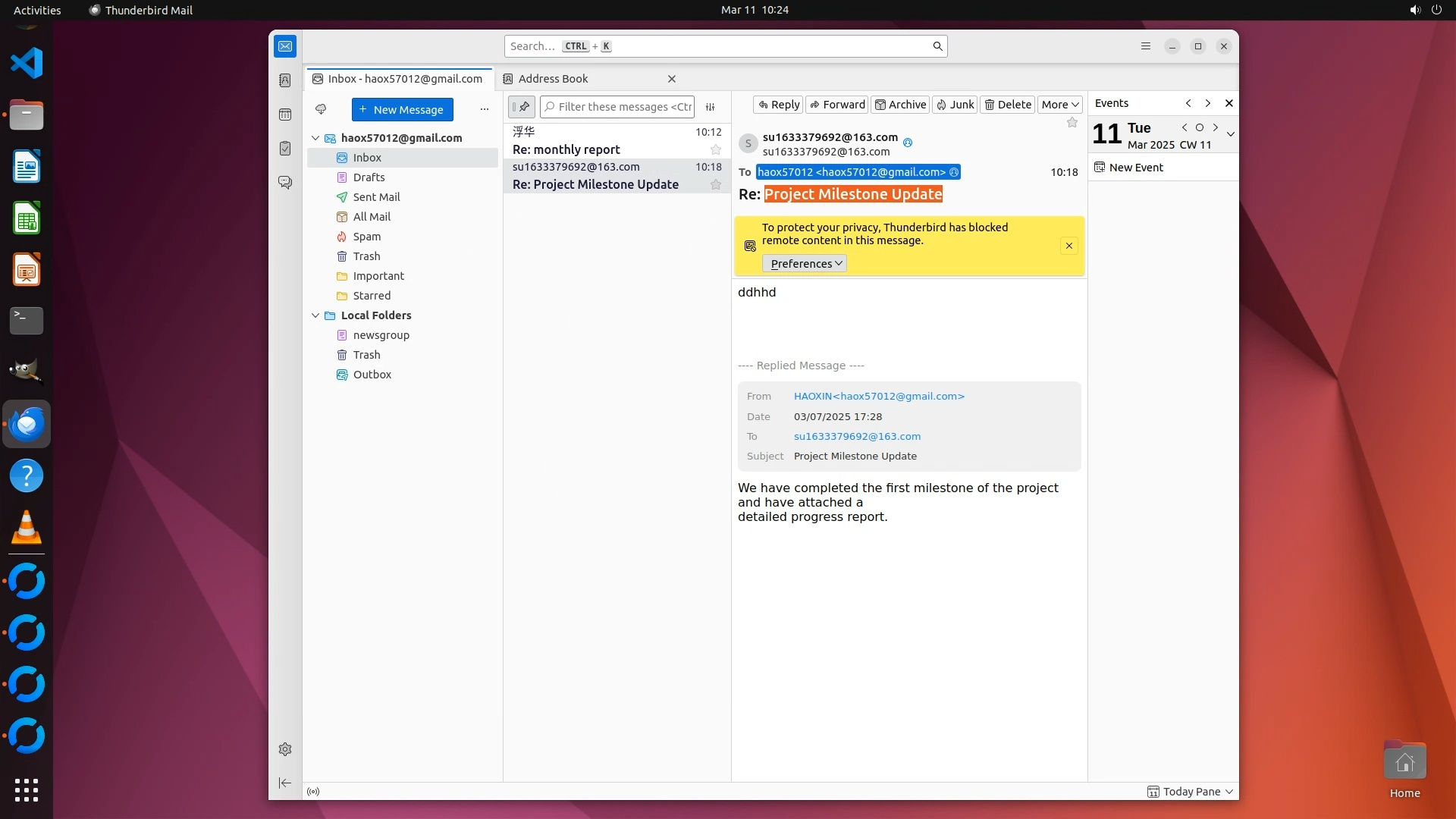Open the Tasks spaces icon
This screenshot has width=1456, height=819.
285,149
